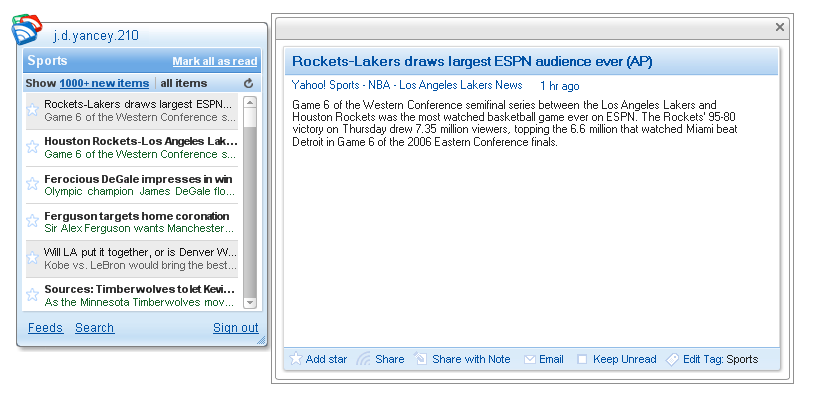Open 'Sources: Timberwolves to let Kevi...' item

click(x=132, y=295)
